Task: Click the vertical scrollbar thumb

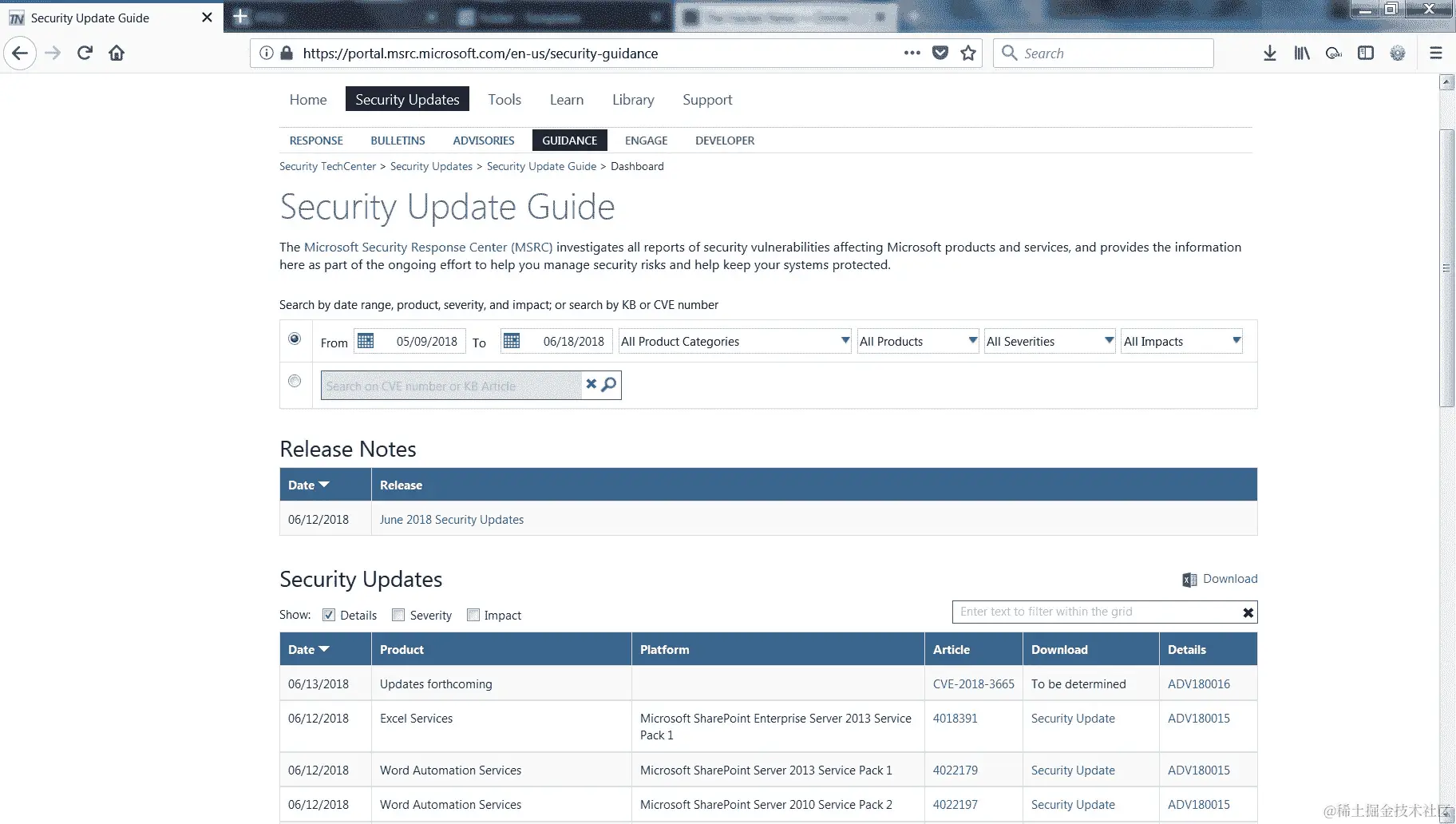Action: coord(1446,268)
